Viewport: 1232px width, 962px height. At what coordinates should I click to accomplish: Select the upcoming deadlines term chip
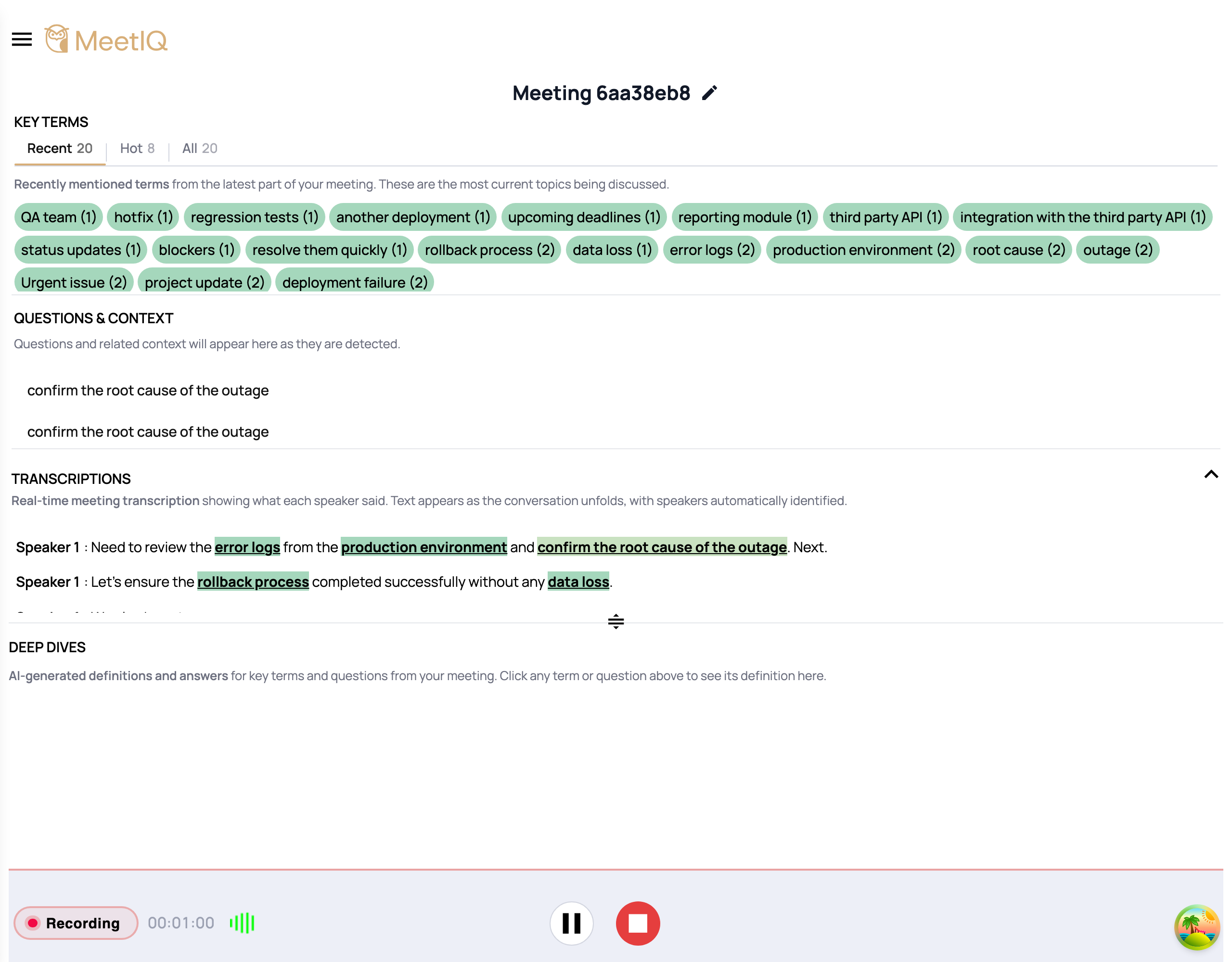click(x=584, y=217)
